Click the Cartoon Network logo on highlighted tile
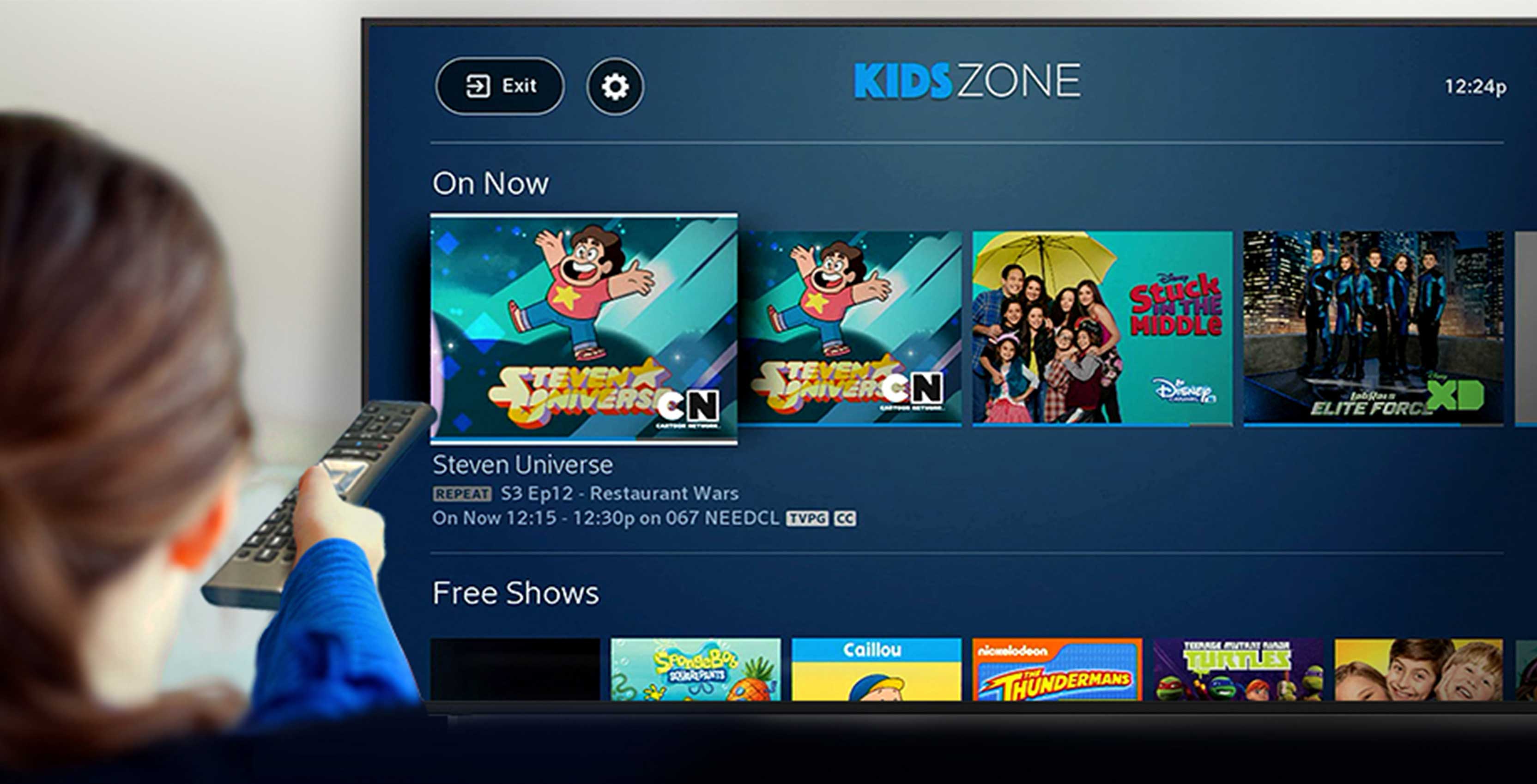Viewport: 1537px width, 784px height. click(x=688, y=408)
